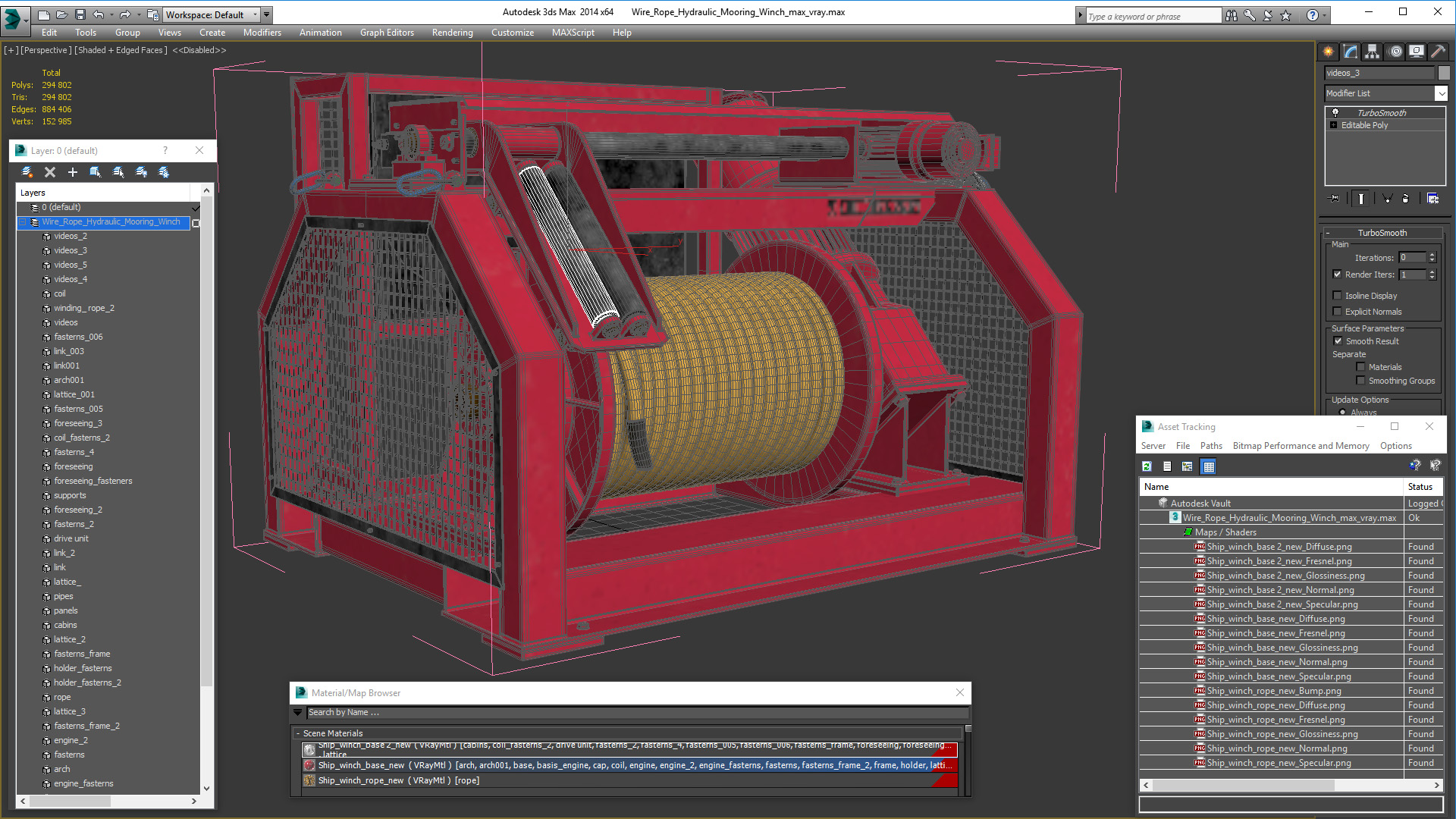1456x819 pixels.
Task: Open the Graph Editors menu
Action: (387, 33)
